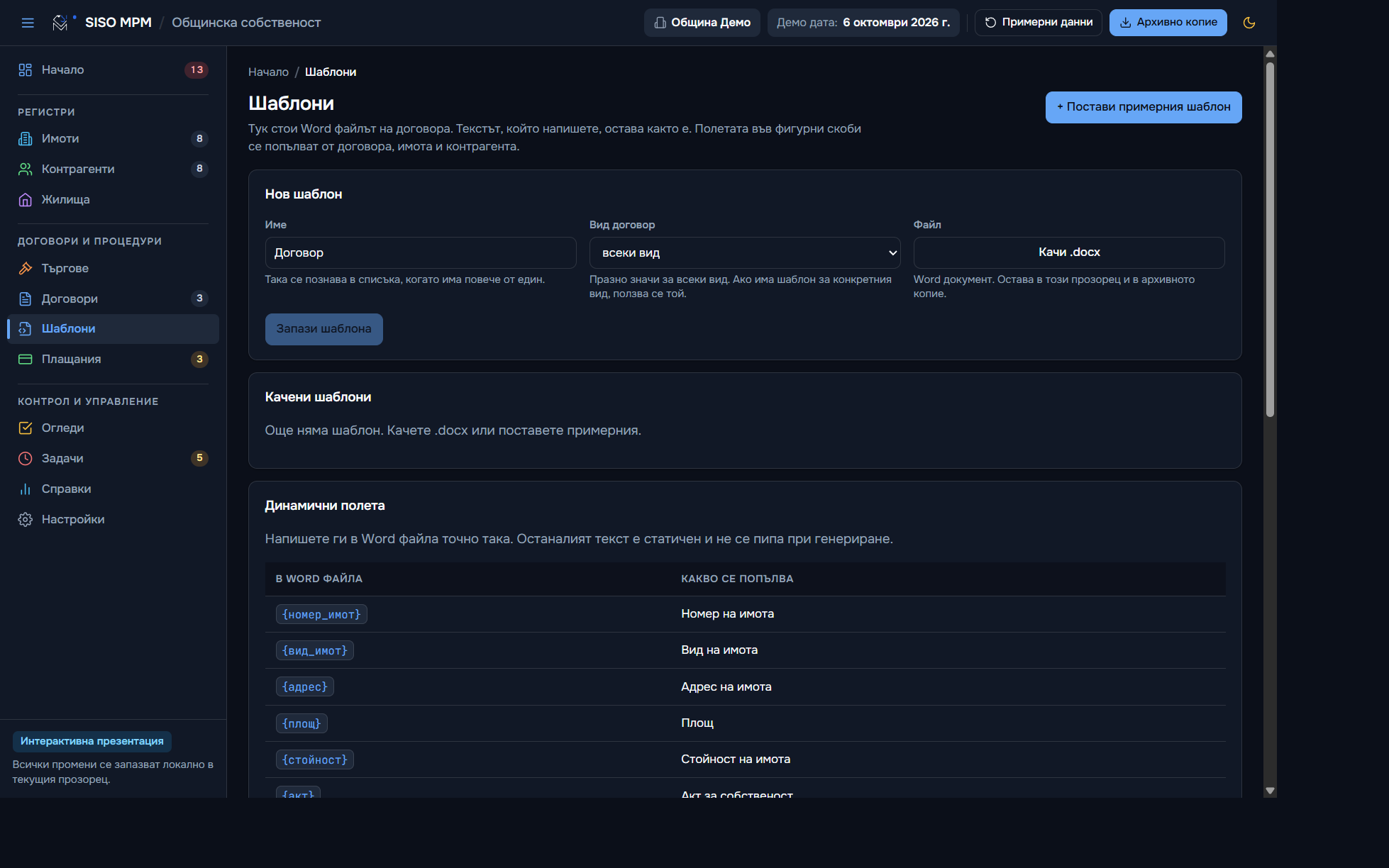
Task: Click the Демо дата 6 октомври 2026 label
Action: [x=863, y=23]
